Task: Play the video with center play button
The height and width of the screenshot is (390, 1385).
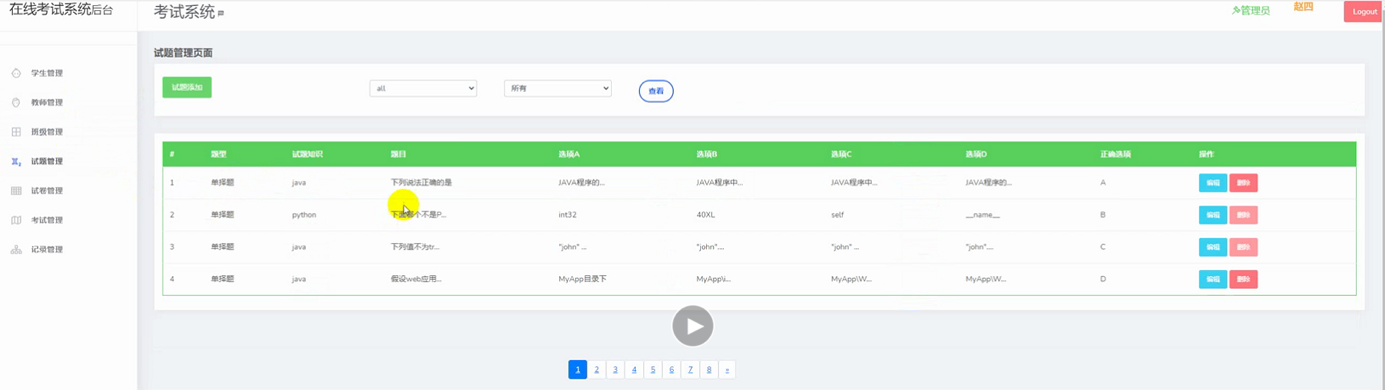Action: [692, 326]
